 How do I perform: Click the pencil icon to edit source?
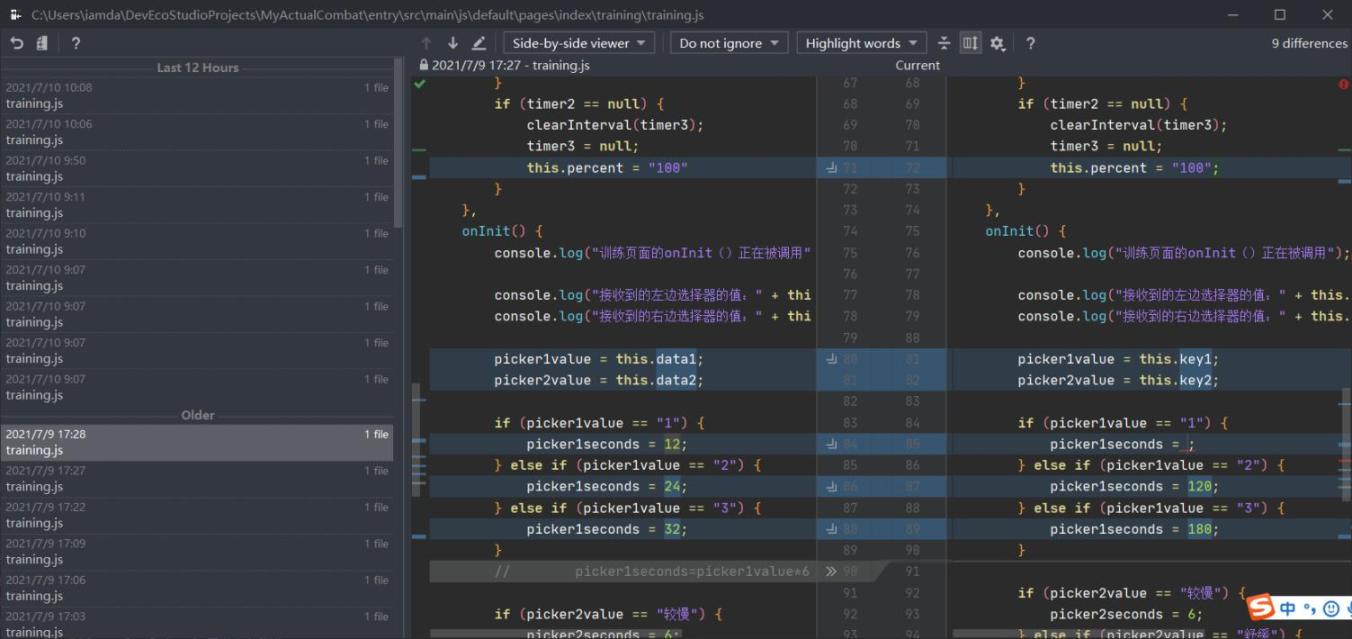479,43
